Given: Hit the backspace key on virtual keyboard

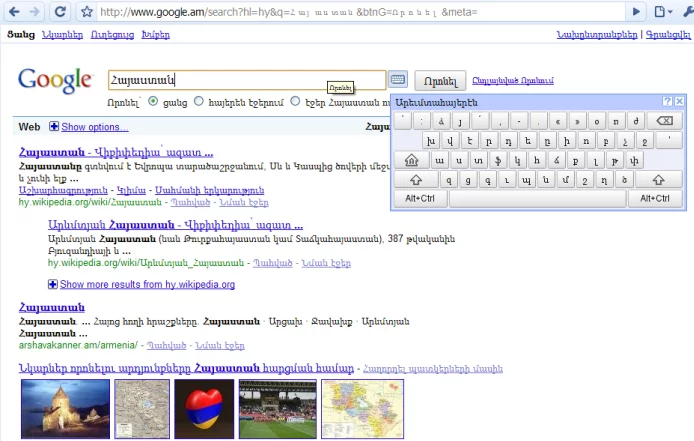Looking at the screenshot, I should 664,120.
